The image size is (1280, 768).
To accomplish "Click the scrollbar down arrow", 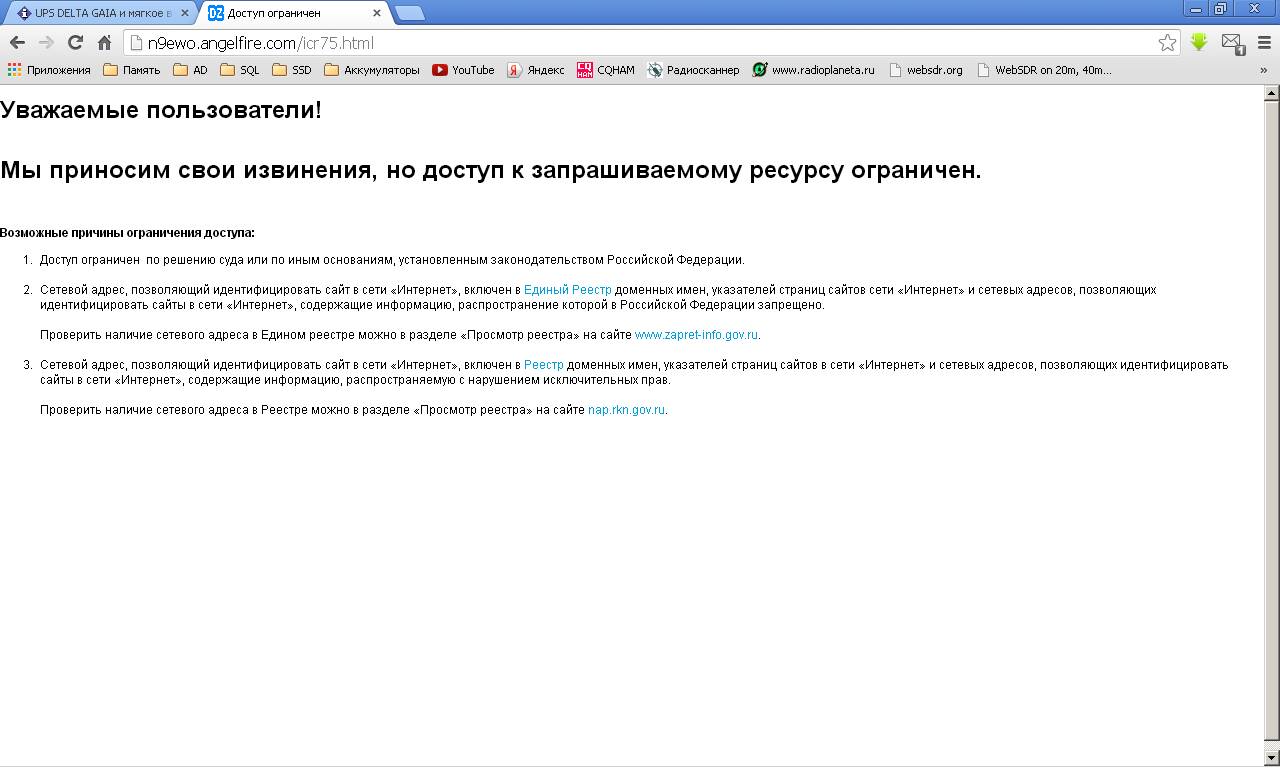I will click(x=1272, y=758).
